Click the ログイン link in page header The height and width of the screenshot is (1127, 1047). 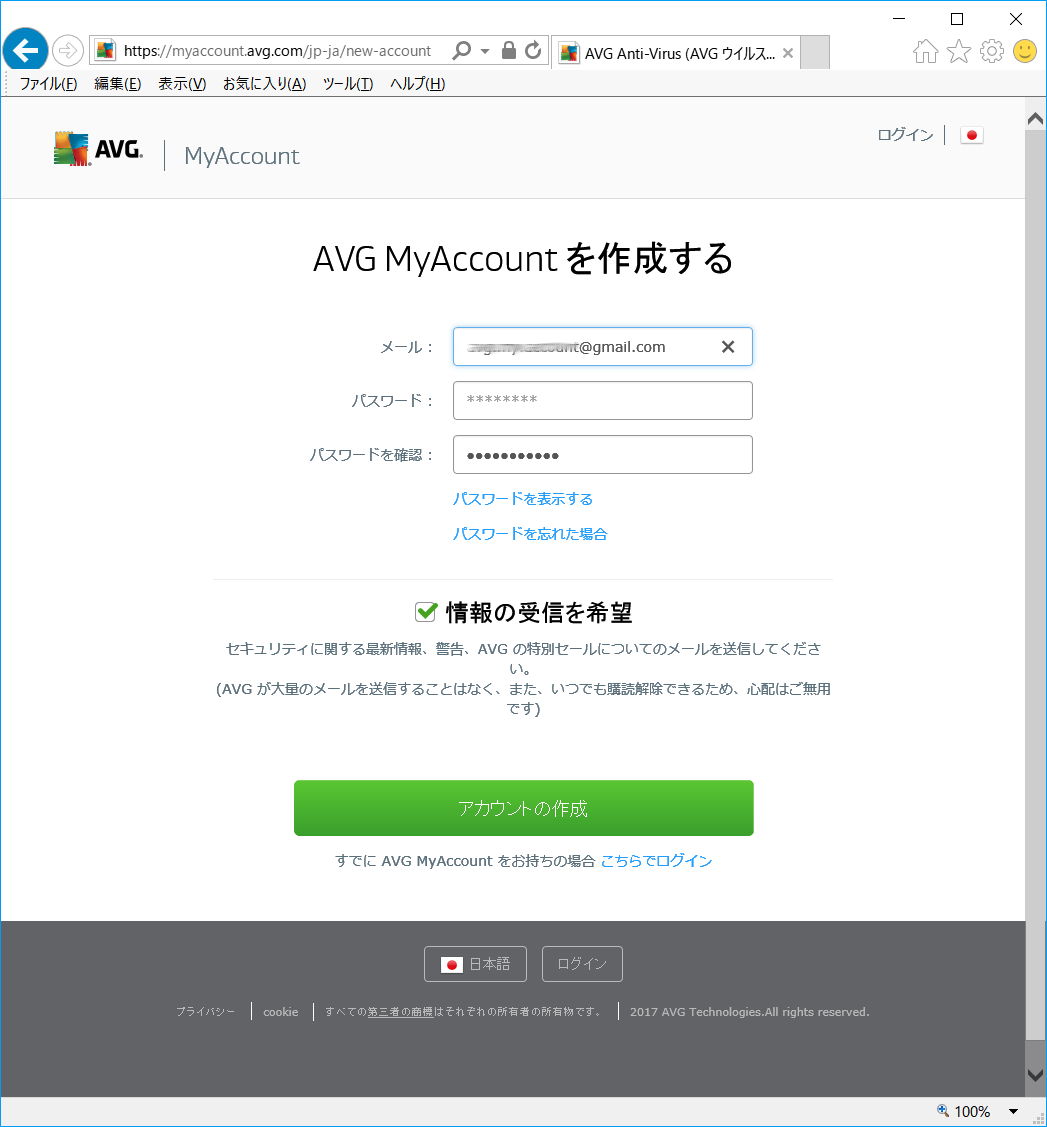pyautogui.click(x=905, y=135)
